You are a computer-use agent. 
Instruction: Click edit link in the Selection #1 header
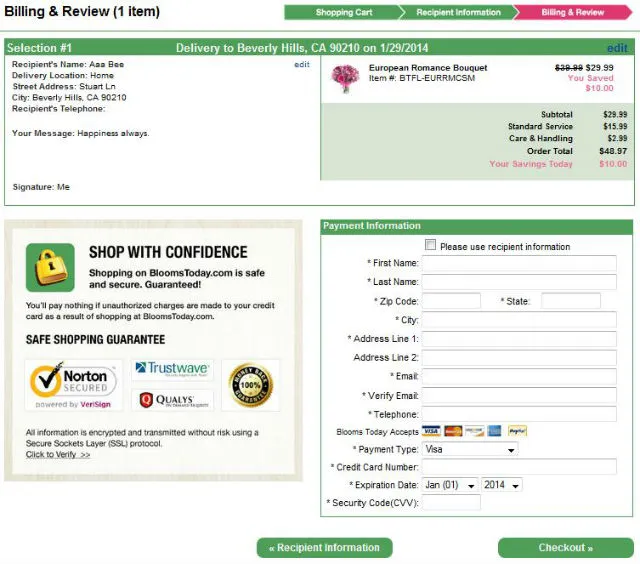617,48
